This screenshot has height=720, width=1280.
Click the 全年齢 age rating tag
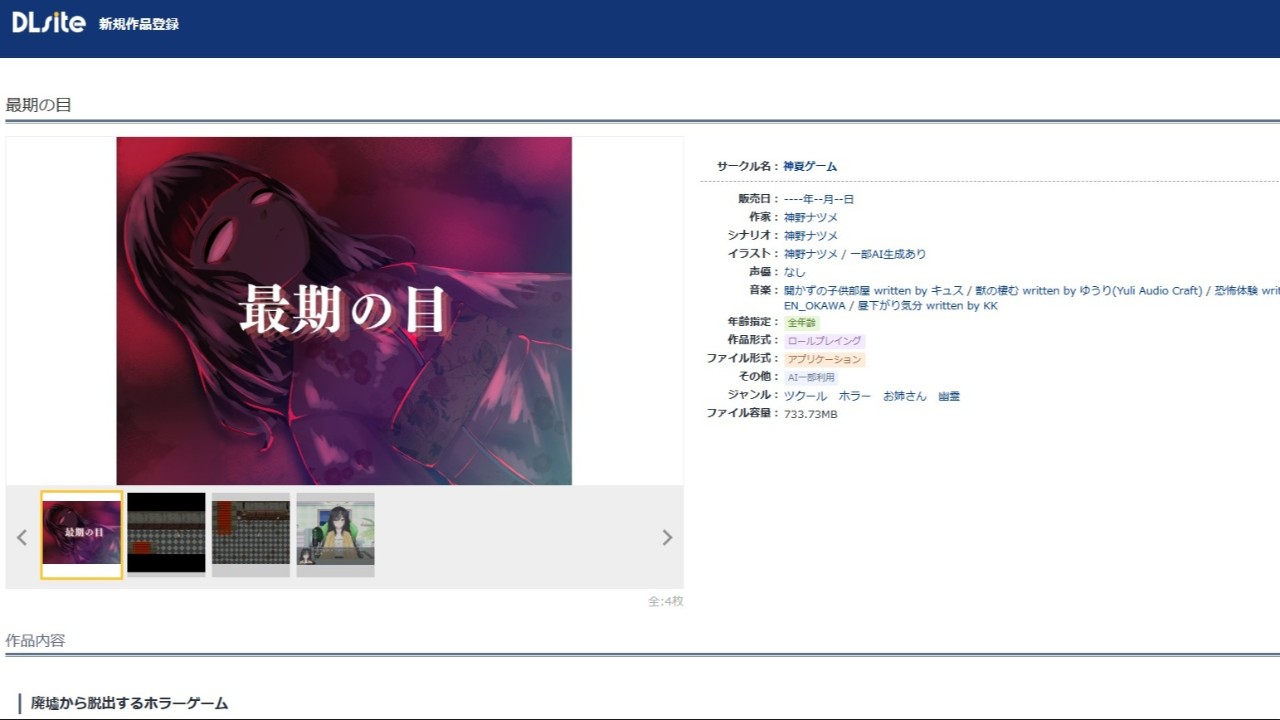[802, 323]
